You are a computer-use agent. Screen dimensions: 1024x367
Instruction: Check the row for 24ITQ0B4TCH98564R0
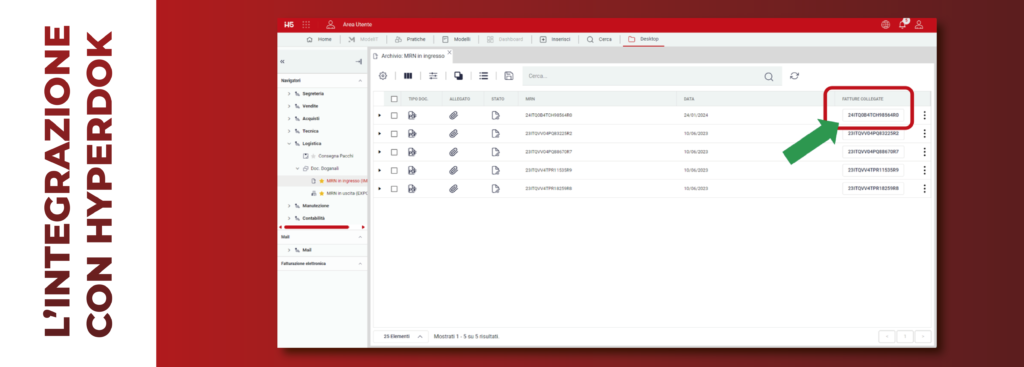(394, 116)
